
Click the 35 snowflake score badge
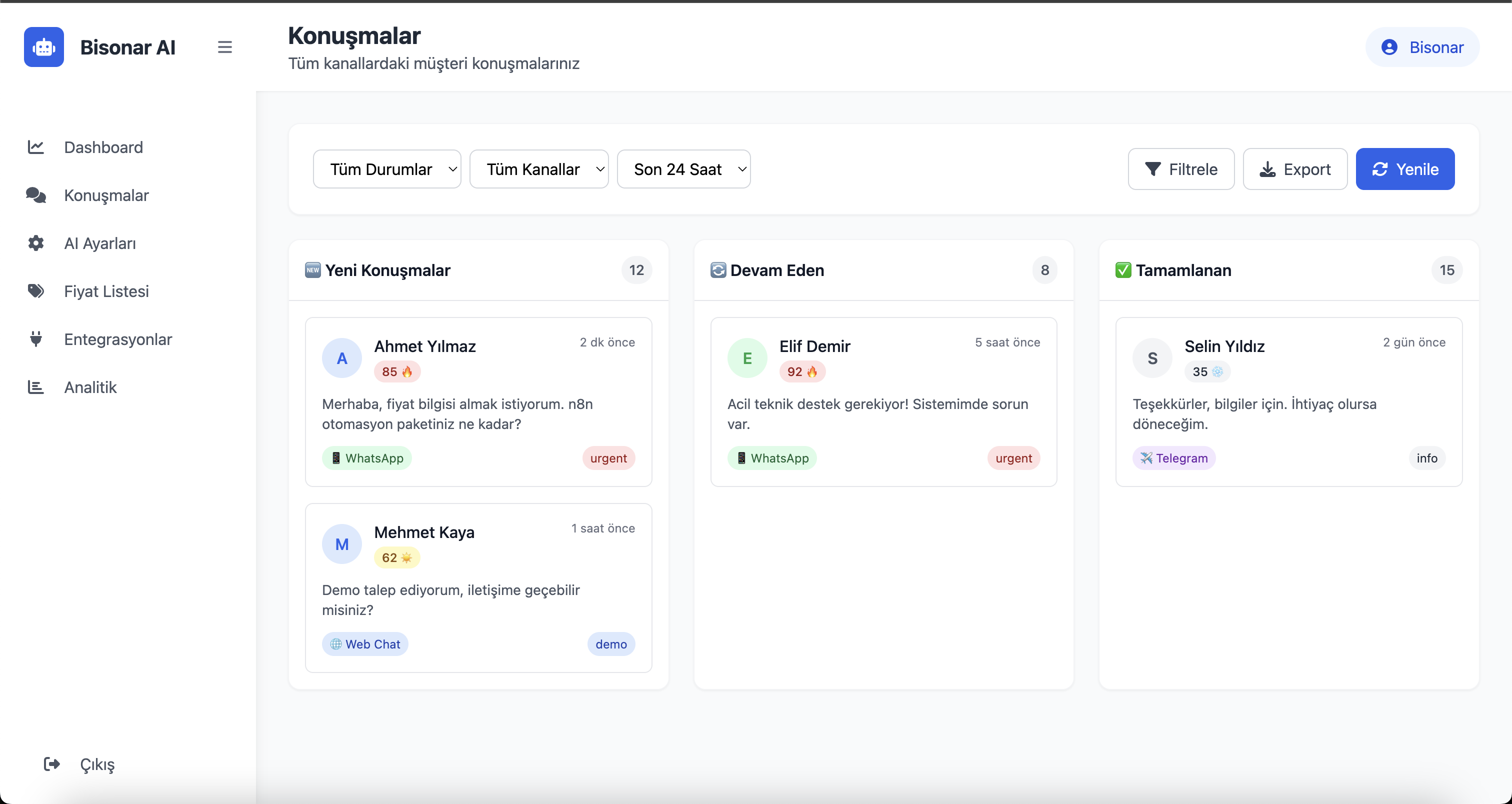click(x=1207, y=371)
